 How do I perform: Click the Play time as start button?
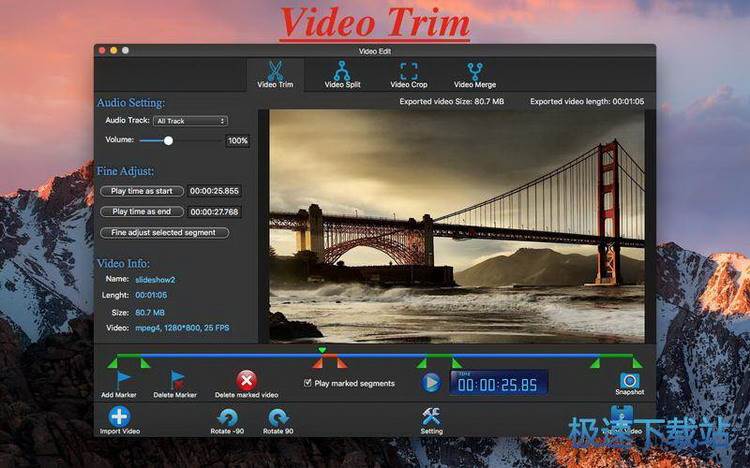[x=142, y=191]
